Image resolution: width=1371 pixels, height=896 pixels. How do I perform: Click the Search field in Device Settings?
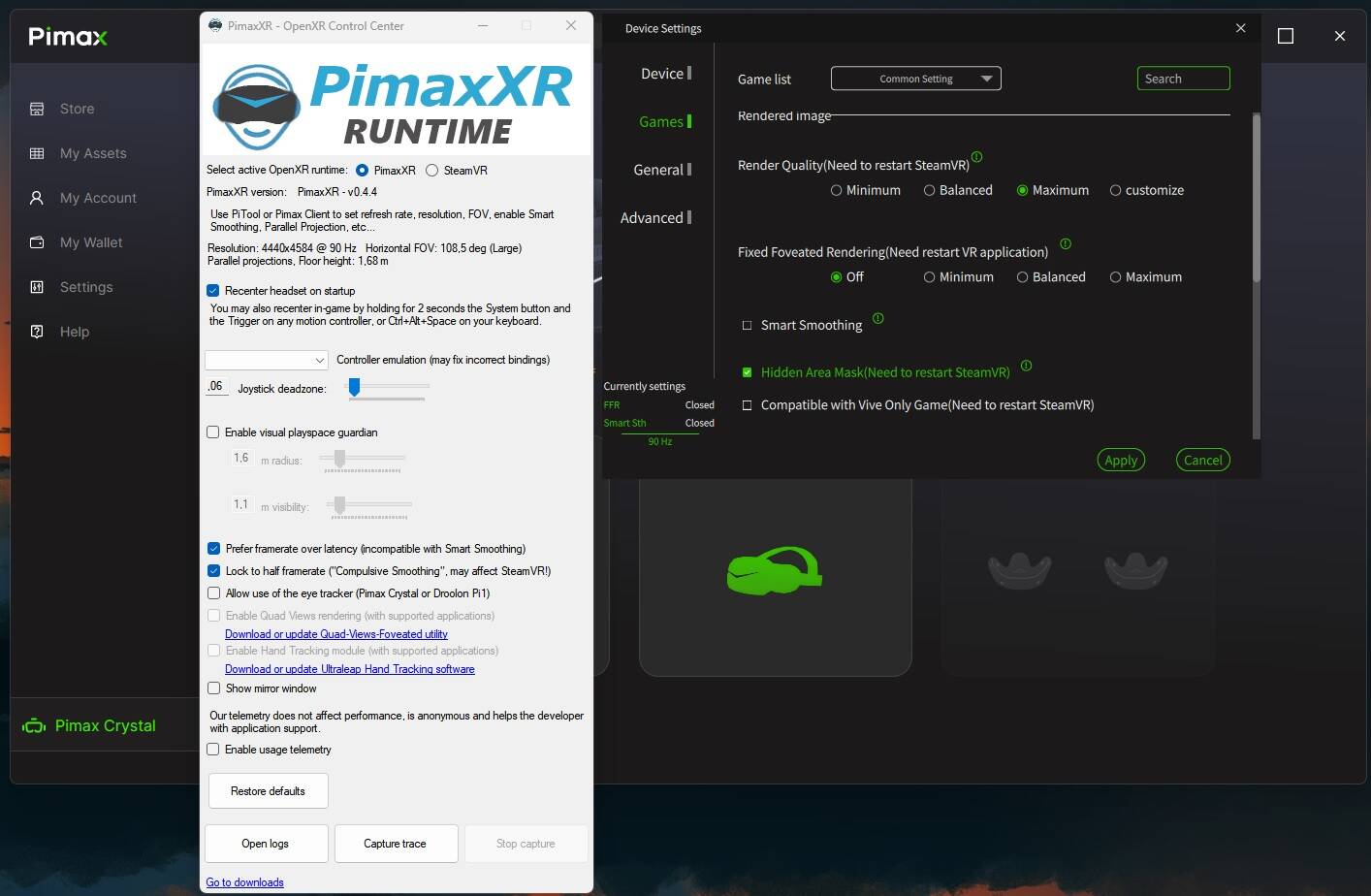[x=1183, y=79]
